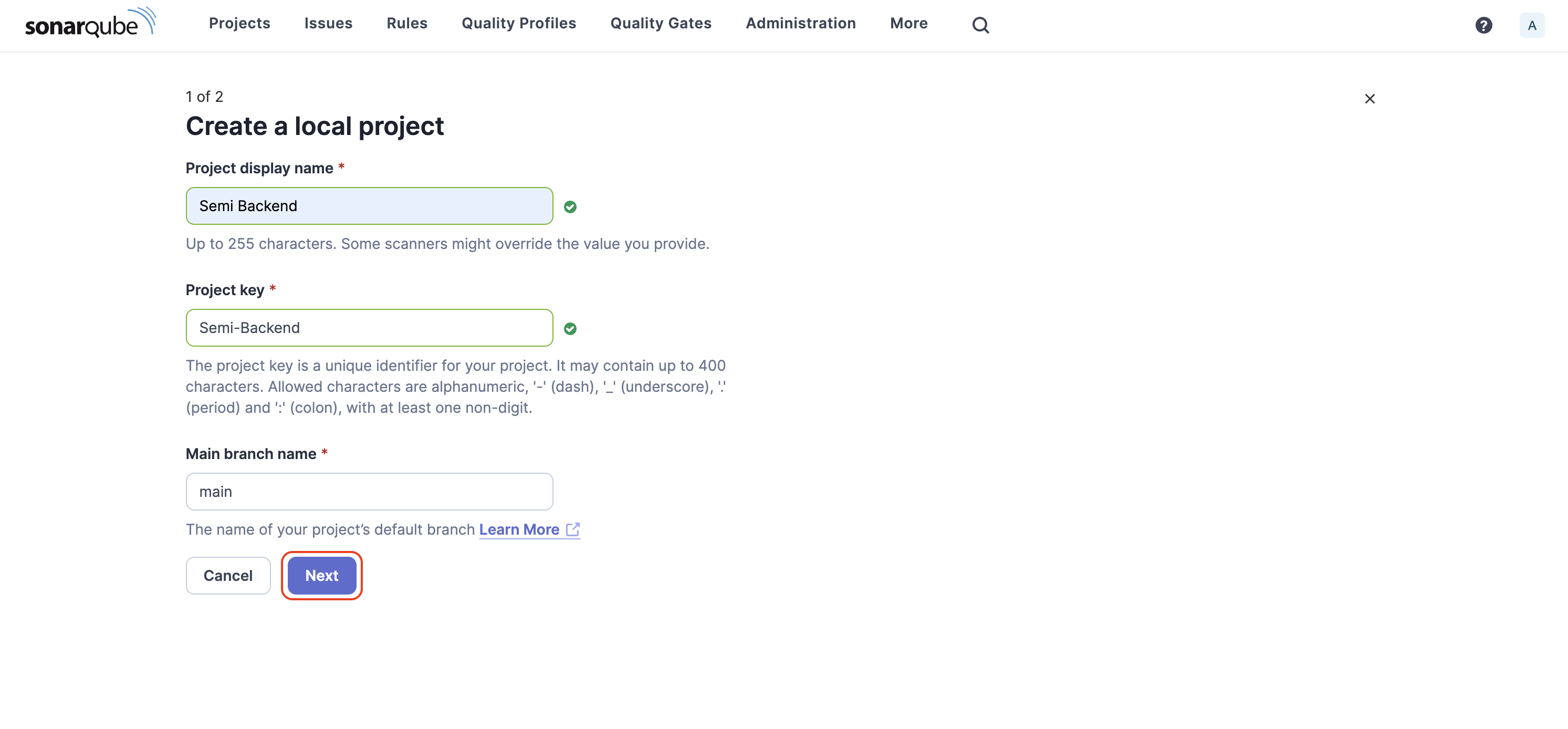
Task: Navigate to Rules
Action: 406,23
